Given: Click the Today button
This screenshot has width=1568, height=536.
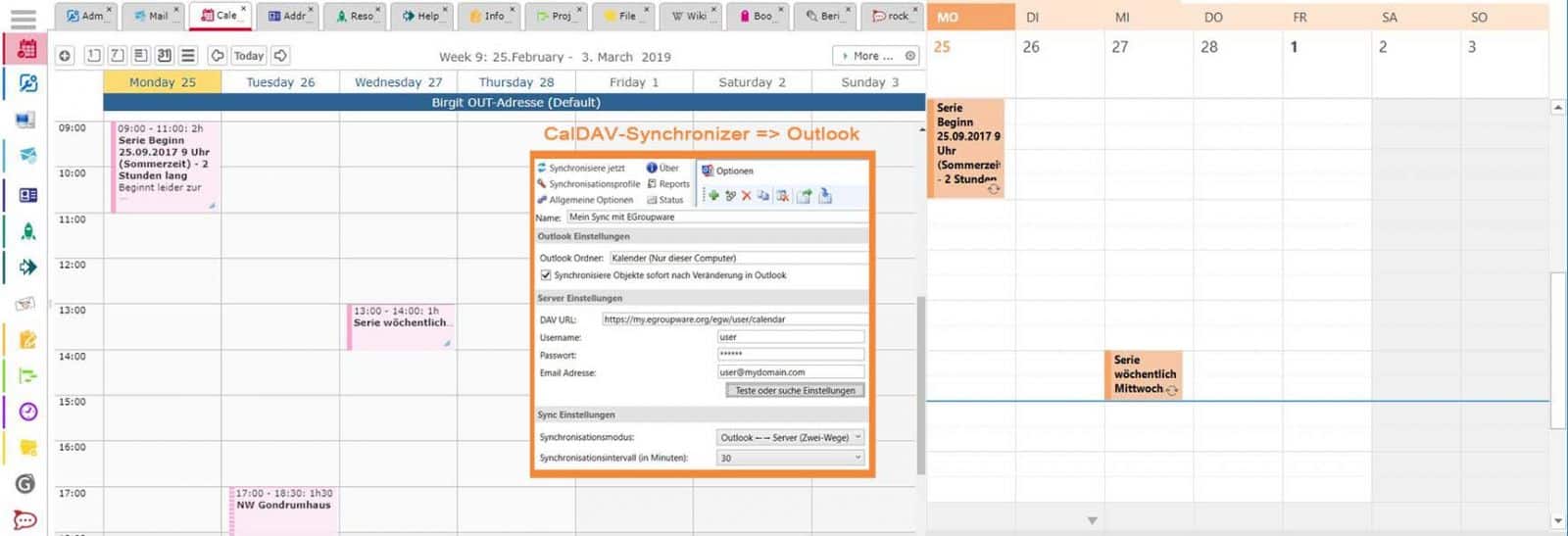Looking at the screenshot, I should click(x=248, y=56).
